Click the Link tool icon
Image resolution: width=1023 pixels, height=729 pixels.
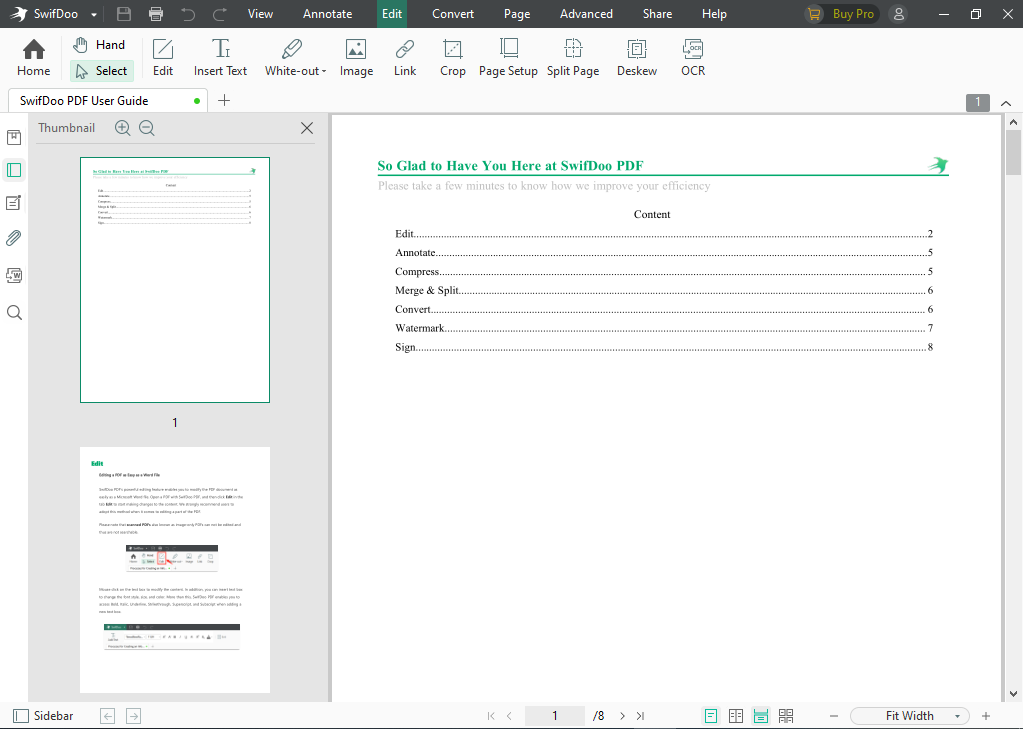(404, 57)
